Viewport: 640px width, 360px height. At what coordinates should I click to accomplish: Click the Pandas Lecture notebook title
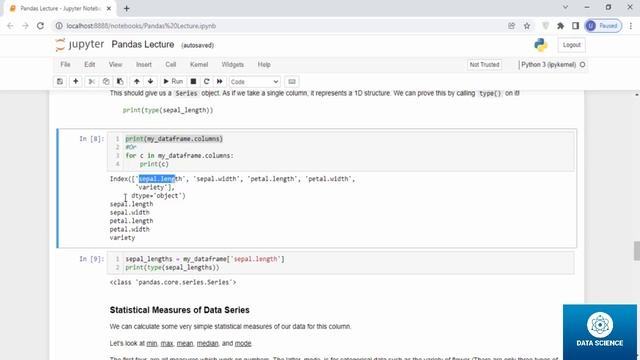143,44
